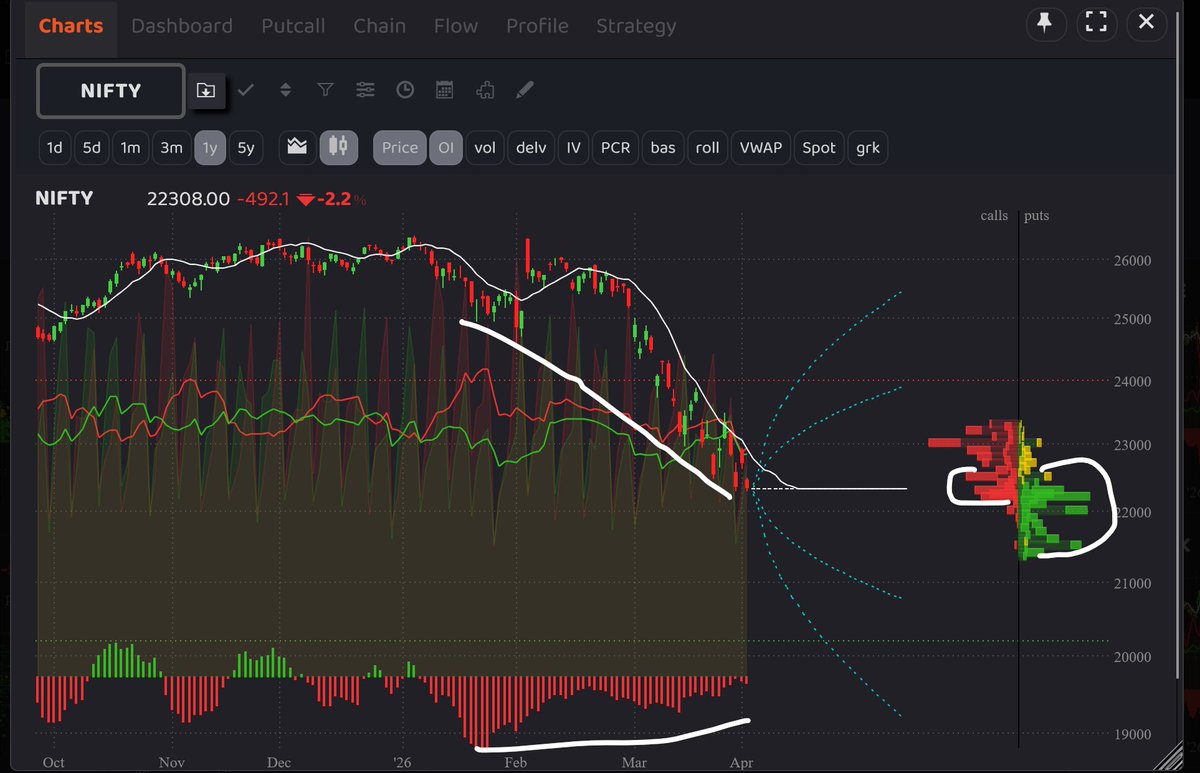Image resolution: width=1200 pixels, height=773 pixels.
Task: Click the 19000 price axis label
Action: coord(1132,734)
